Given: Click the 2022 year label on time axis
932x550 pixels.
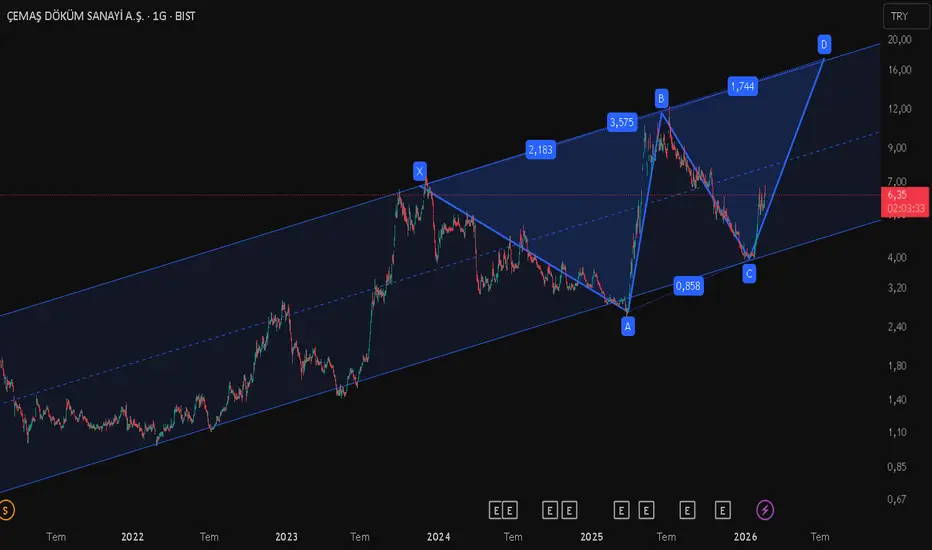Looking at the screenshot, I should coord(132,537).
